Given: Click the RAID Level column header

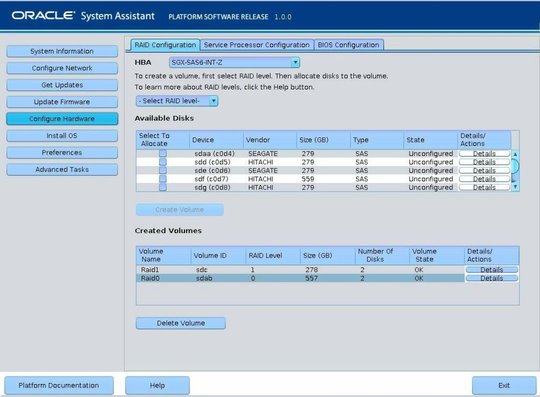Looking at the screenshot, I should tap(273, 255).
